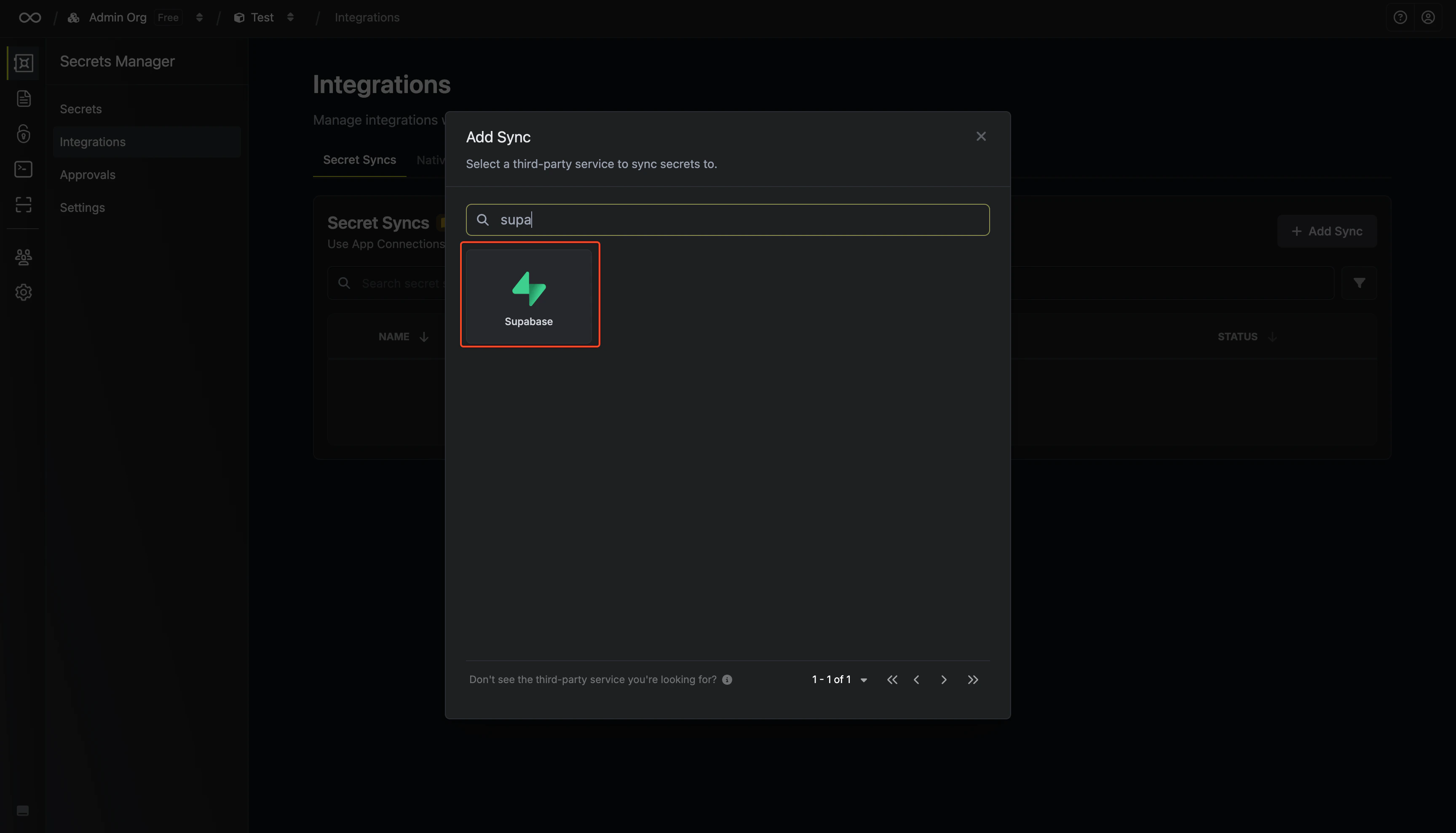Open Secrets in the sidebar menu

coord(147,109)
